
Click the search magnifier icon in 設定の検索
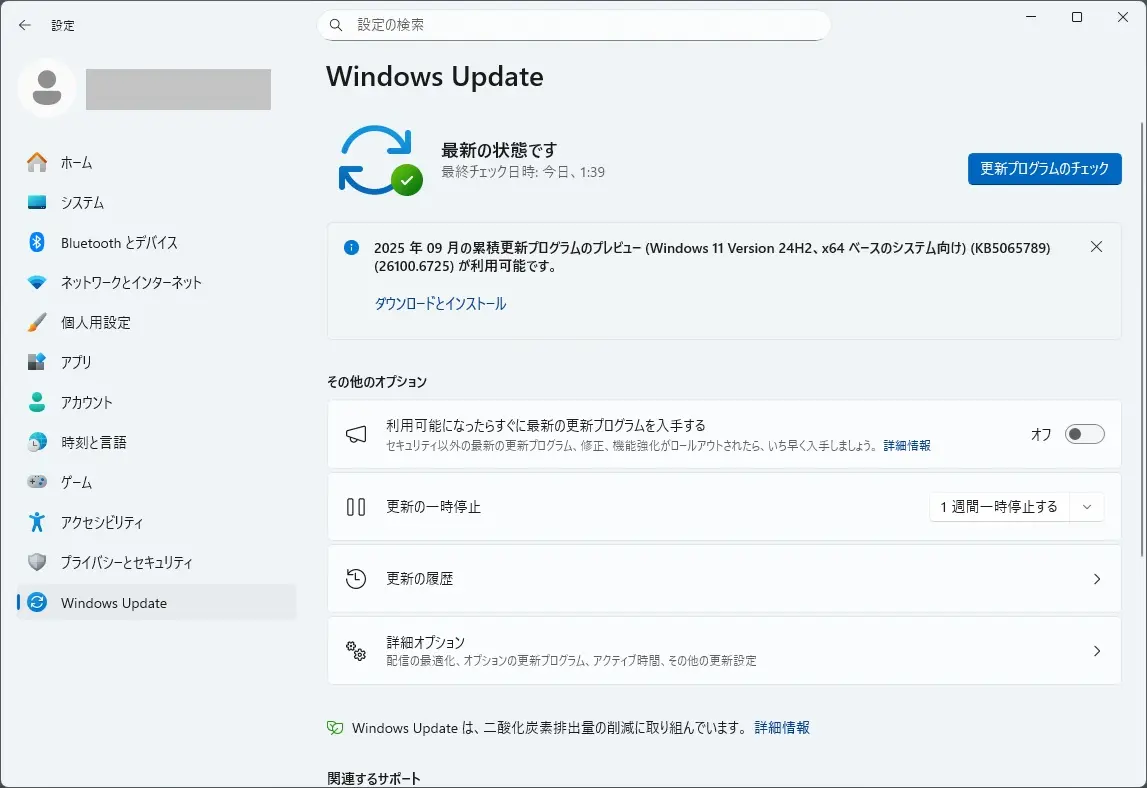coord(336,25)
